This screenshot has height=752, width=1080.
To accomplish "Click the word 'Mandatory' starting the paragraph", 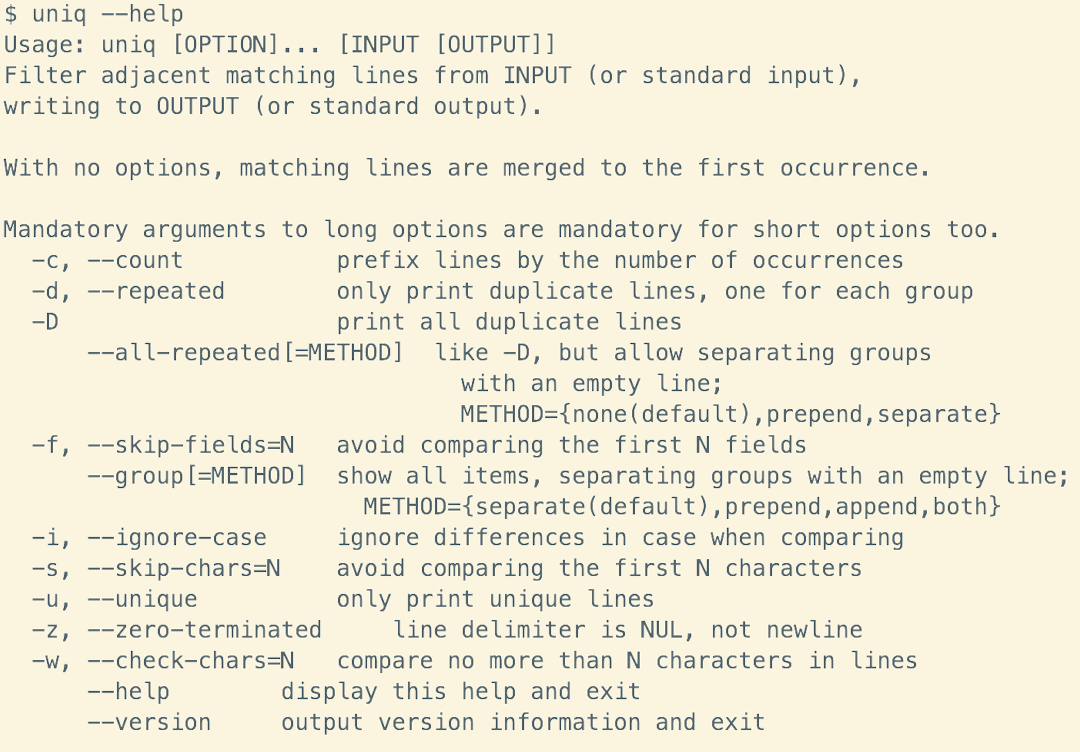I will (66, 230).
